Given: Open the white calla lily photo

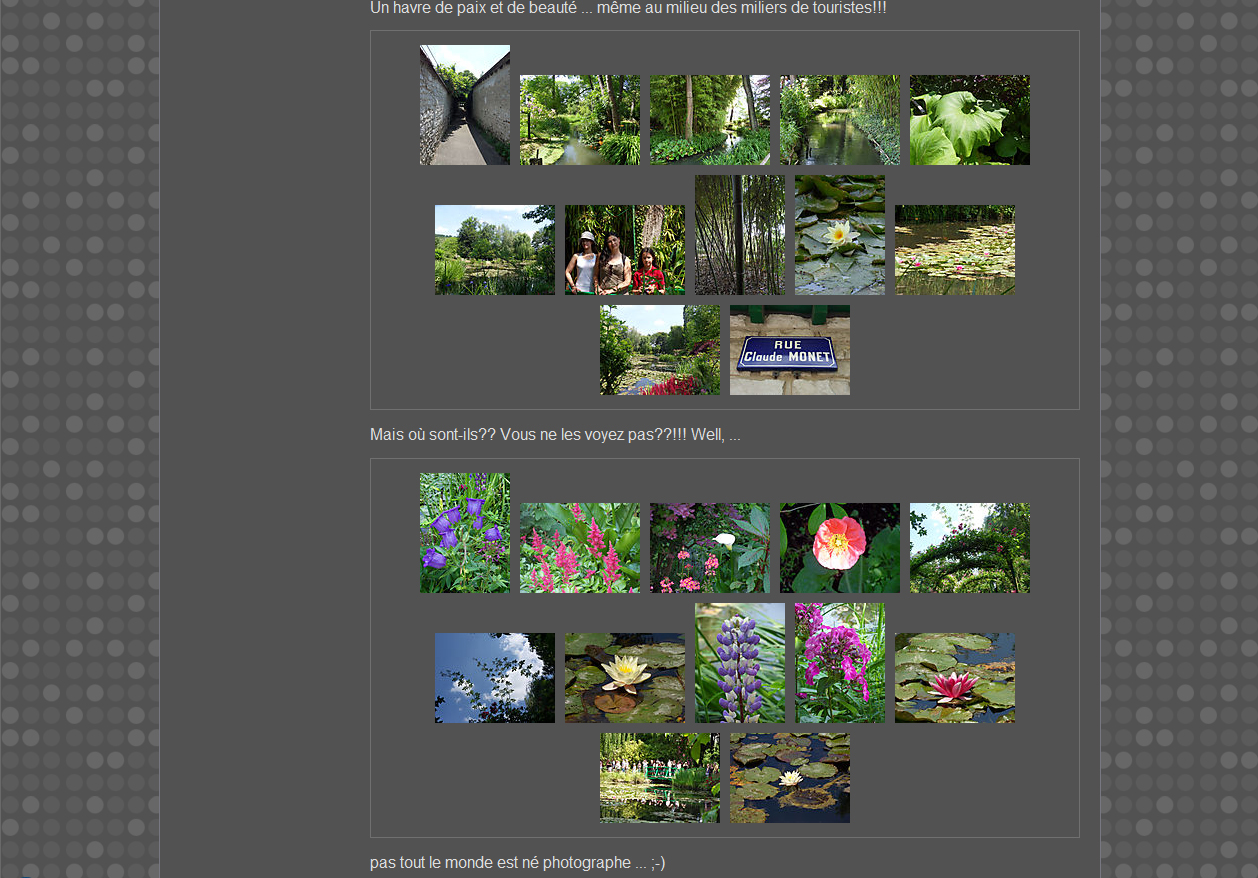Looking at the screenshot, I should point(709,548).
